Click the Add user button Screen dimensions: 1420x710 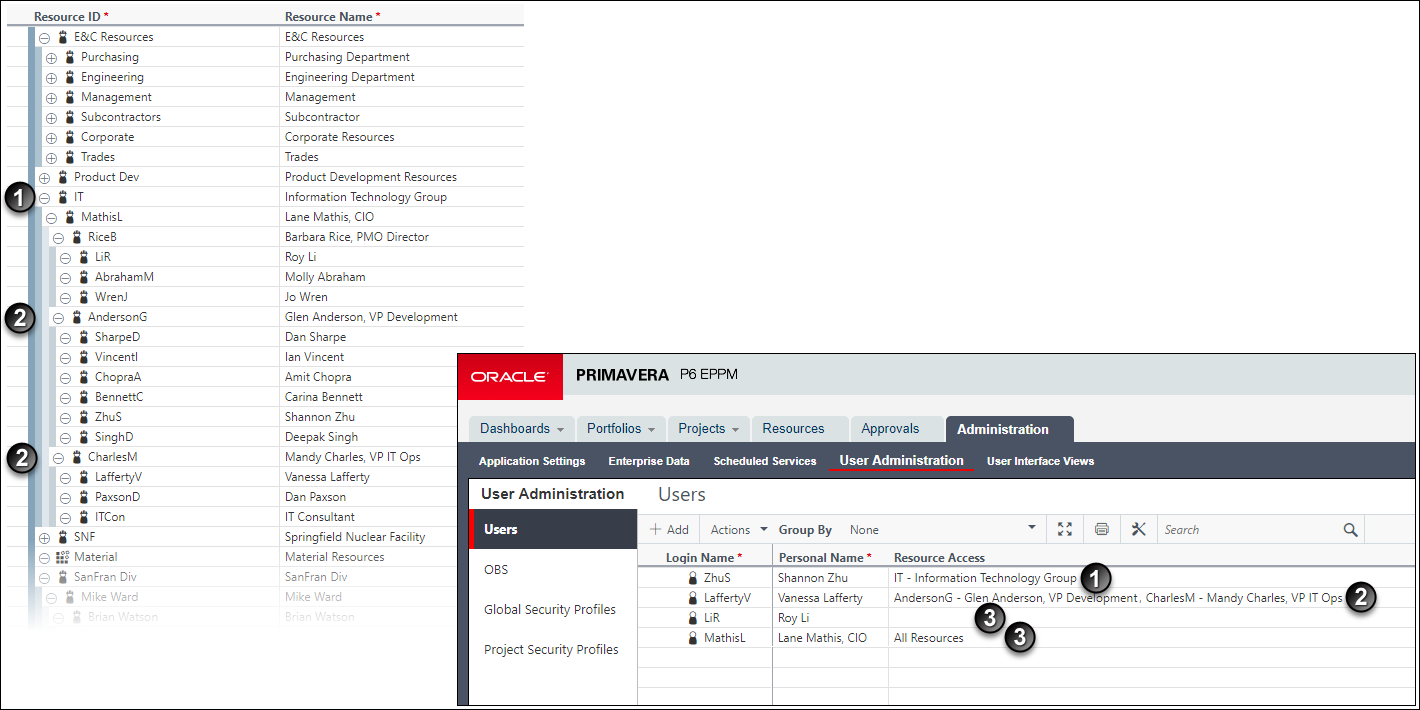[669, 530]
